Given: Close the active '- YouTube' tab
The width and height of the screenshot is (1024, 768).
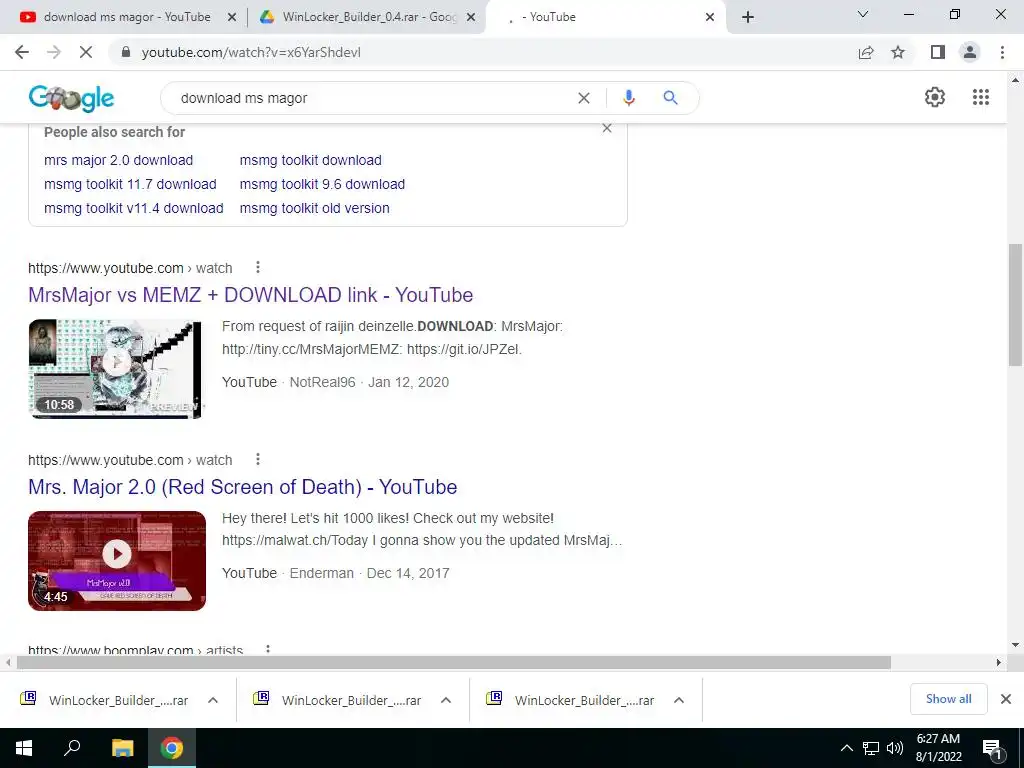Looking at the screenshot, I should click(x=710, y=18).
